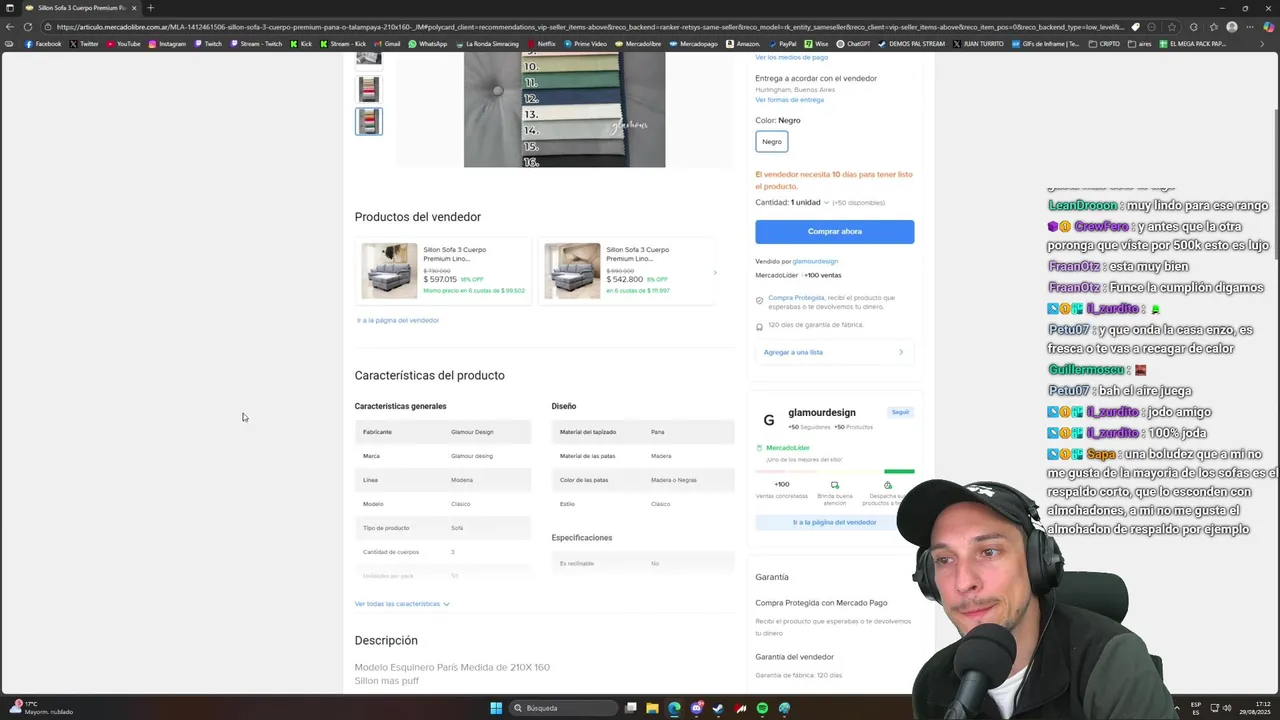Viewport: 1280px width, 720px height.
Task: Select the highlighted color swatches thumbnail
Action: (x=369, y=121)
